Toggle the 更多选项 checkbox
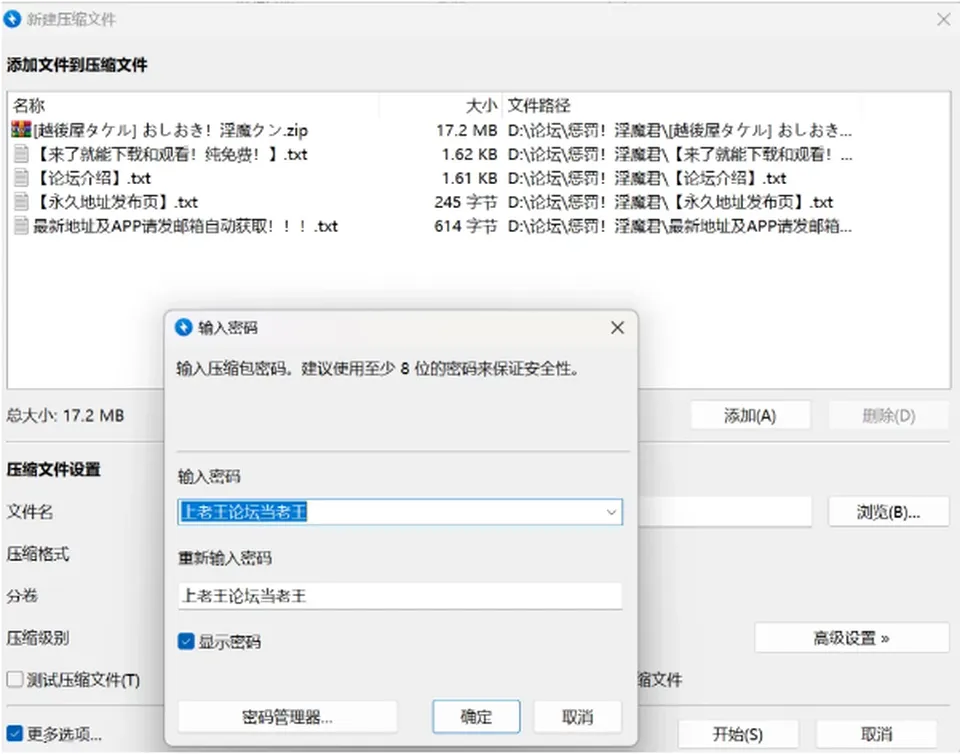The image size is (960, 754). pyautogui.click(x=15, y=733)
